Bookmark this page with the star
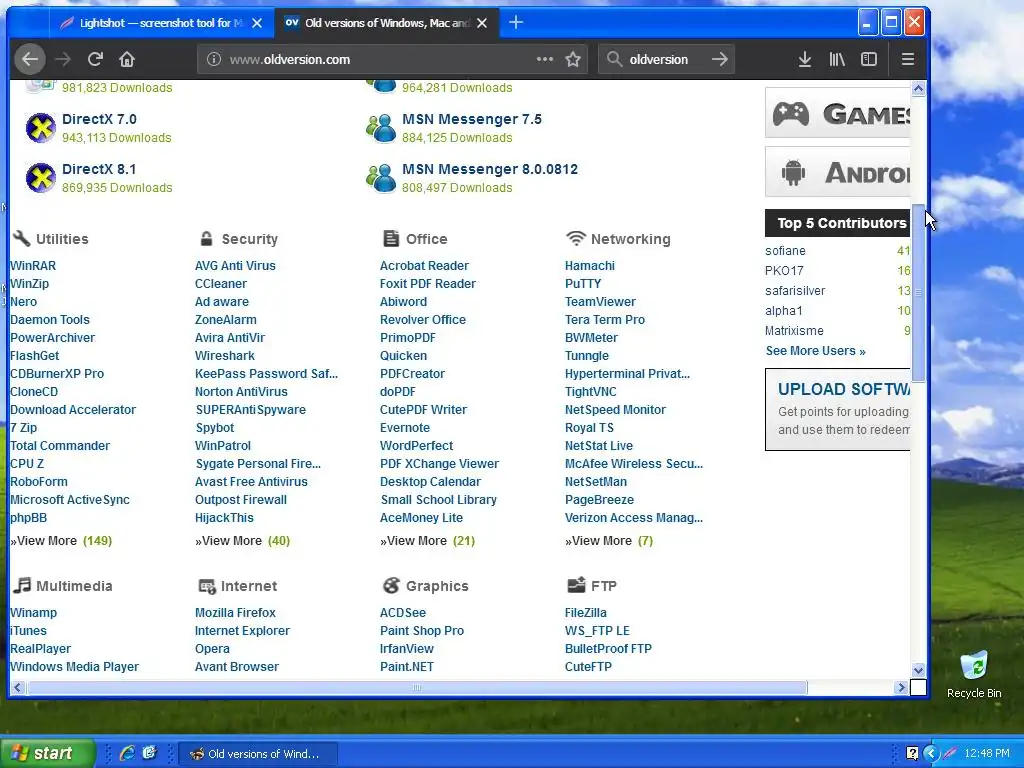Viewport: 1024px width, 768px height. click(x=573, y=59)
